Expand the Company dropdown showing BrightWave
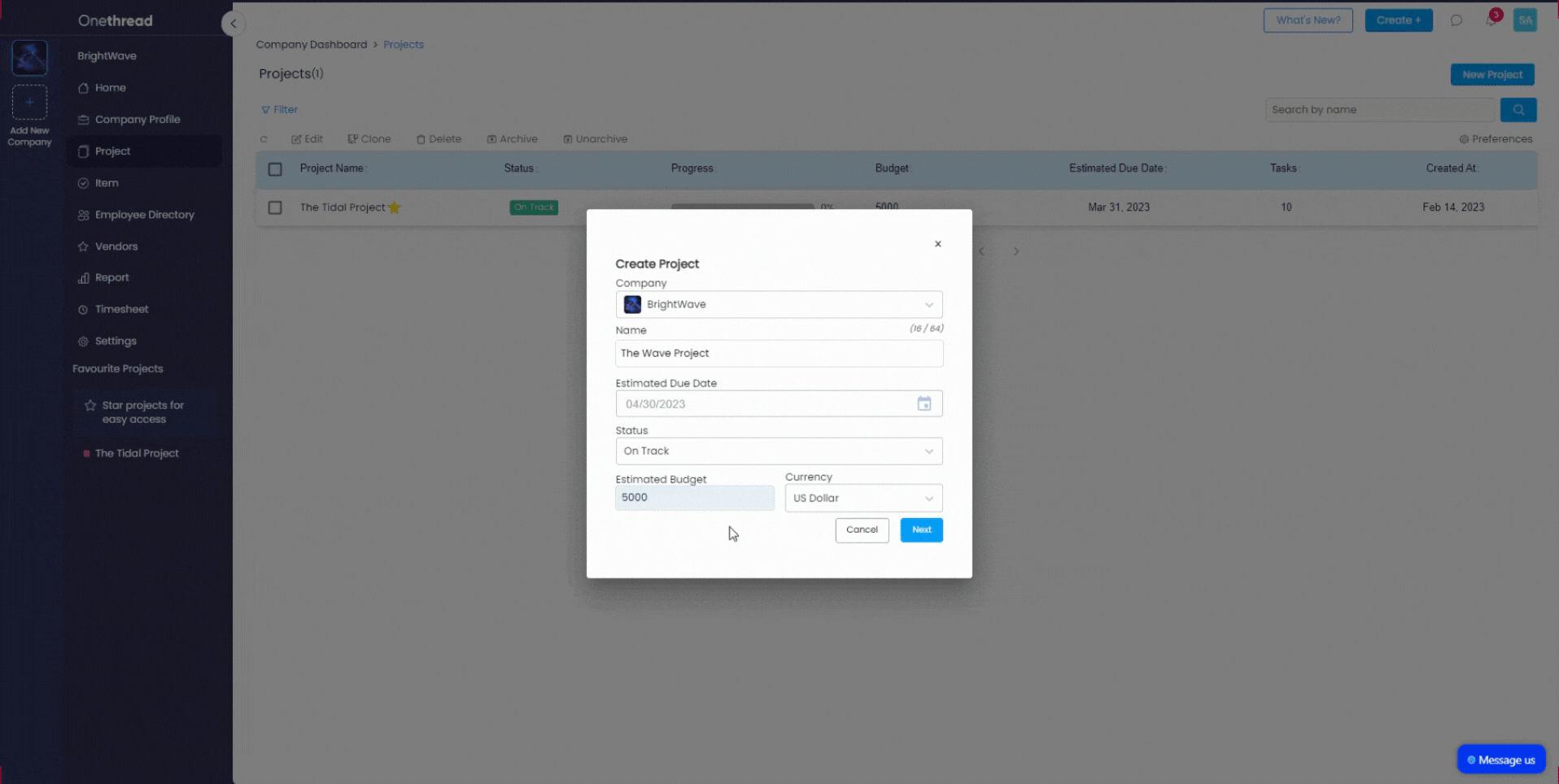The image size is (1559, 784). (x=779, y=304)
